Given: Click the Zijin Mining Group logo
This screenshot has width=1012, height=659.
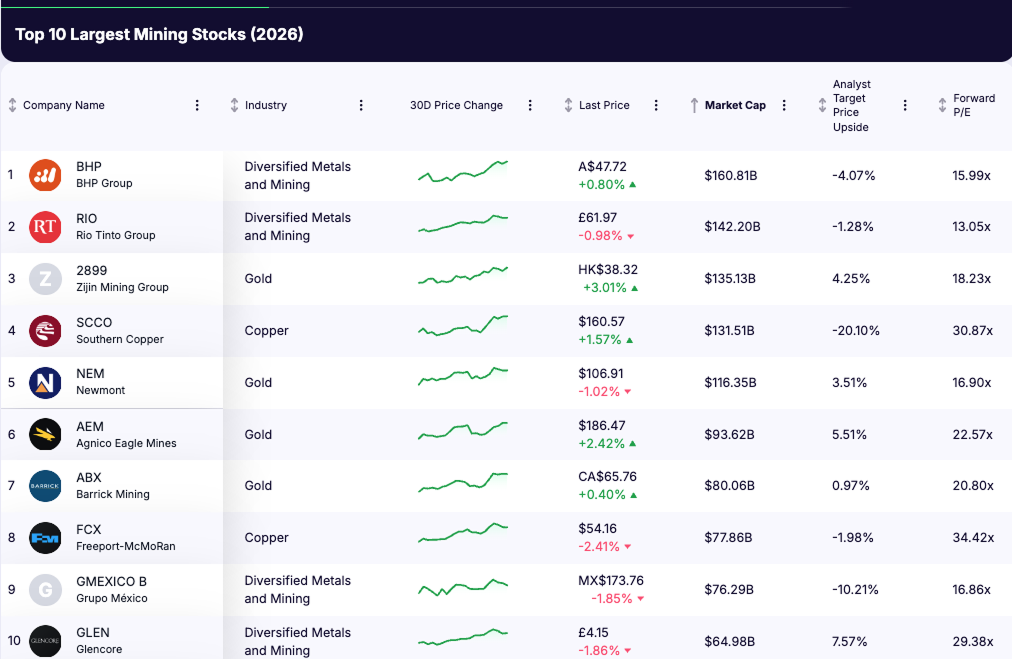Looking at the screenshot, I should click(44, 279).
